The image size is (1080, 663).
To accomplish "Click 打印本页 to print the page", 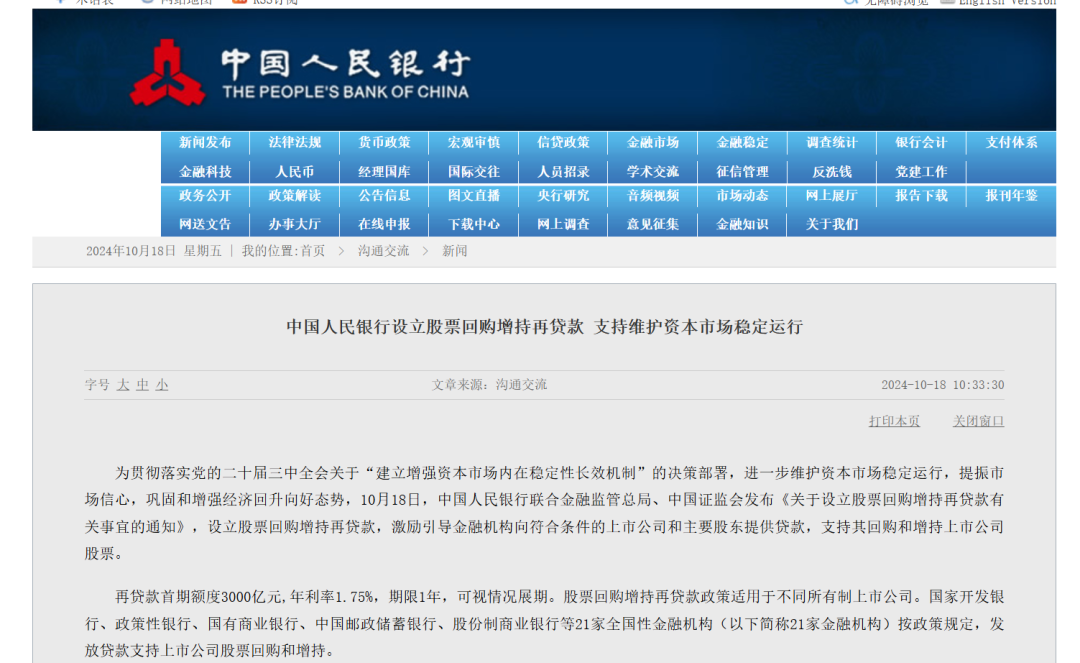I will pyautogui.click(x=894, y=421).
